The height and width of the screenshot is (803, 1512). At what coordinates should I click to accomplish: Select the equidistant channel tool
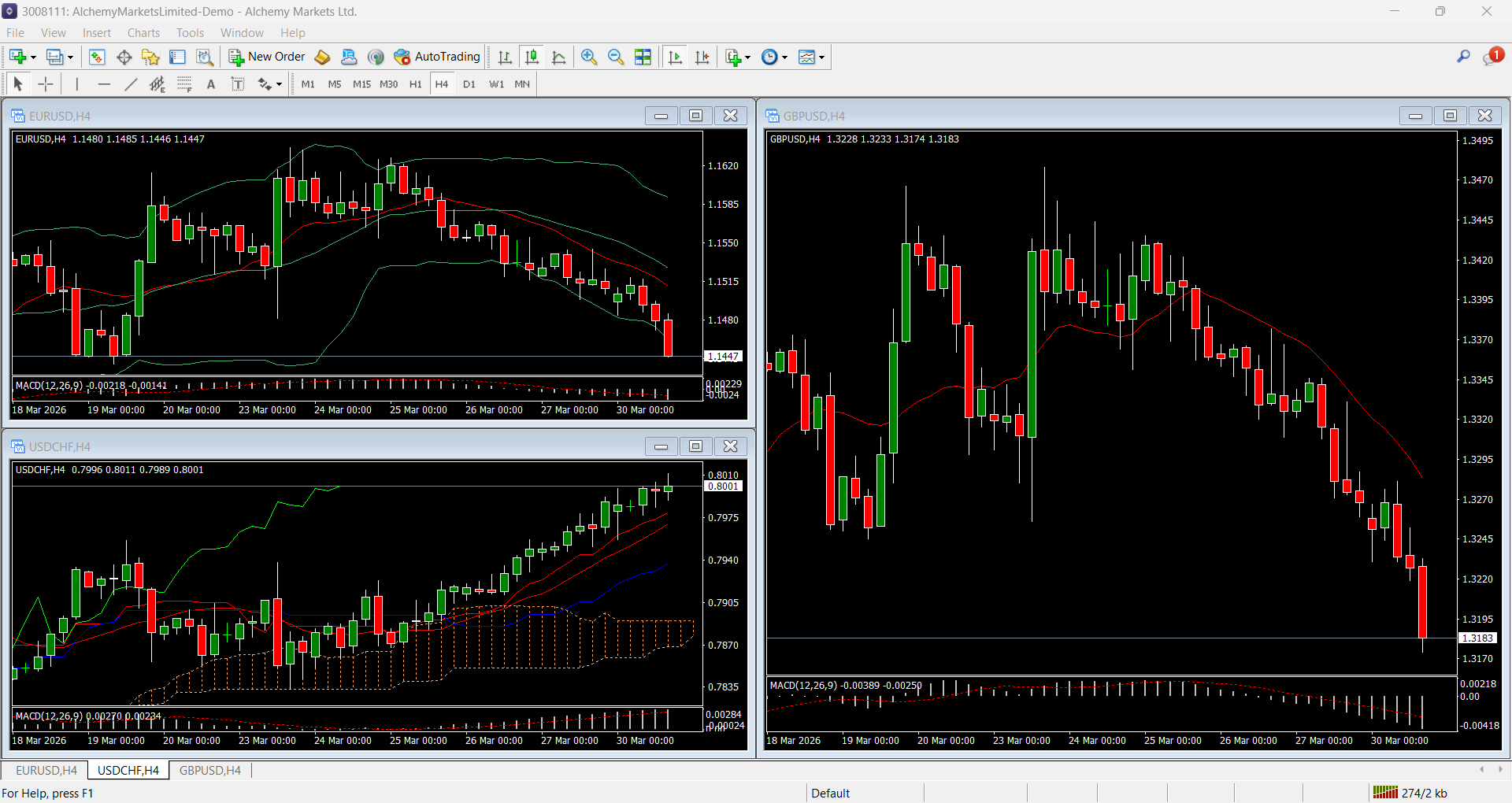tap(157, 84)
